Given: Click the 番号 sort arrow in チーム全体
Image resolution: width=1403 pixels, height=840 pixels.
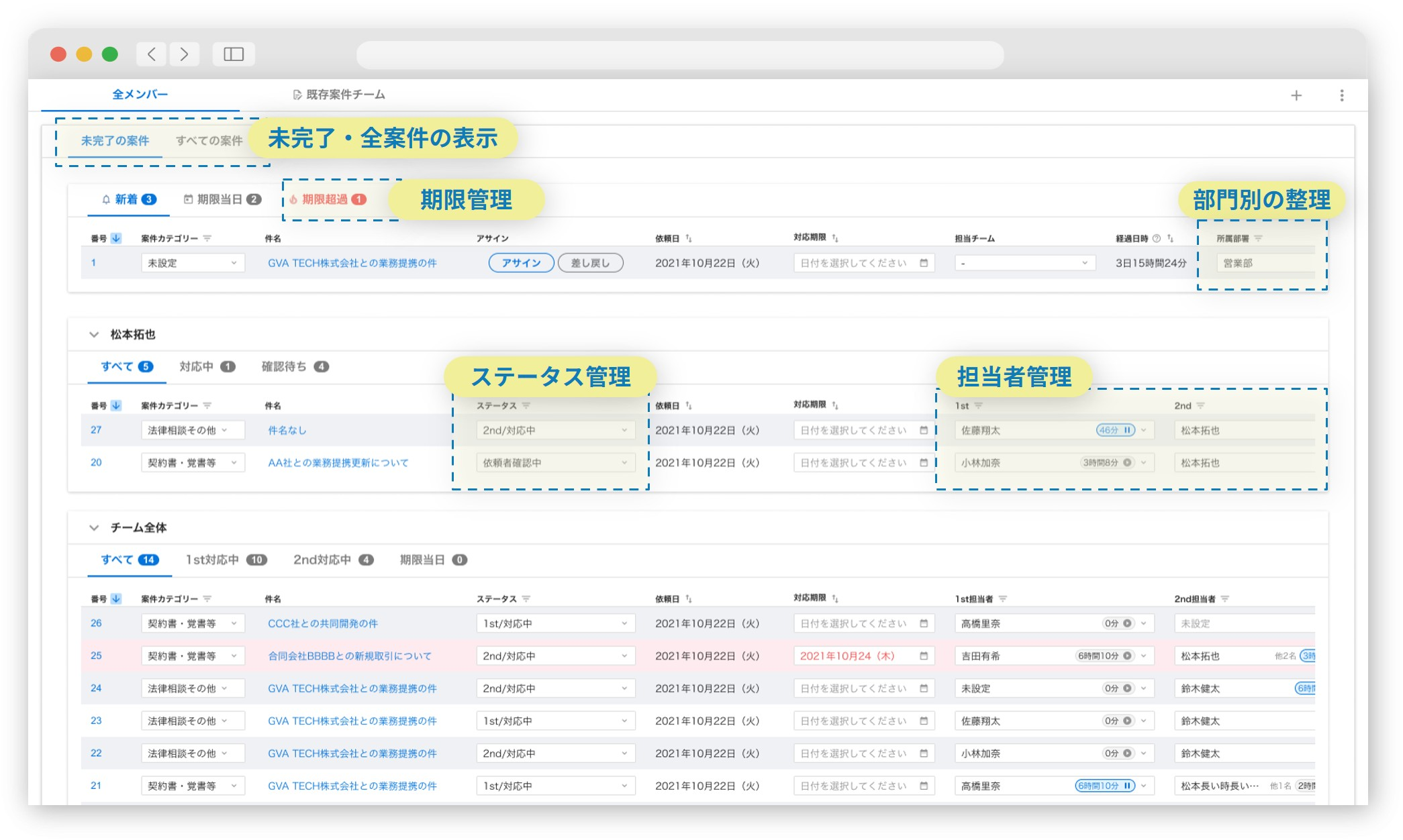Looking at the screenshot, I should pyautogui.click(x=116, y=598).
